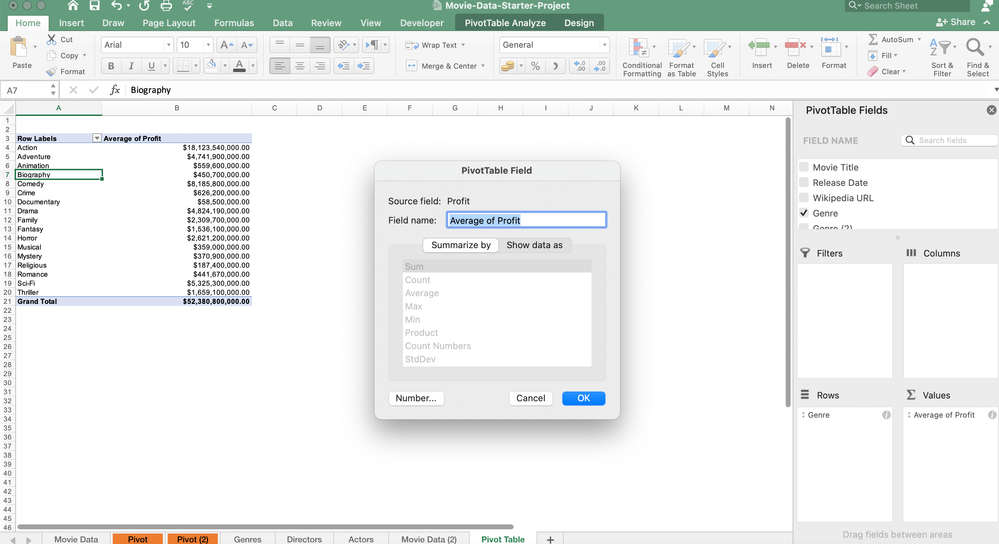
Task: Click the Delete cells icon
Action: pyautogui.click(x=794, y=47)
